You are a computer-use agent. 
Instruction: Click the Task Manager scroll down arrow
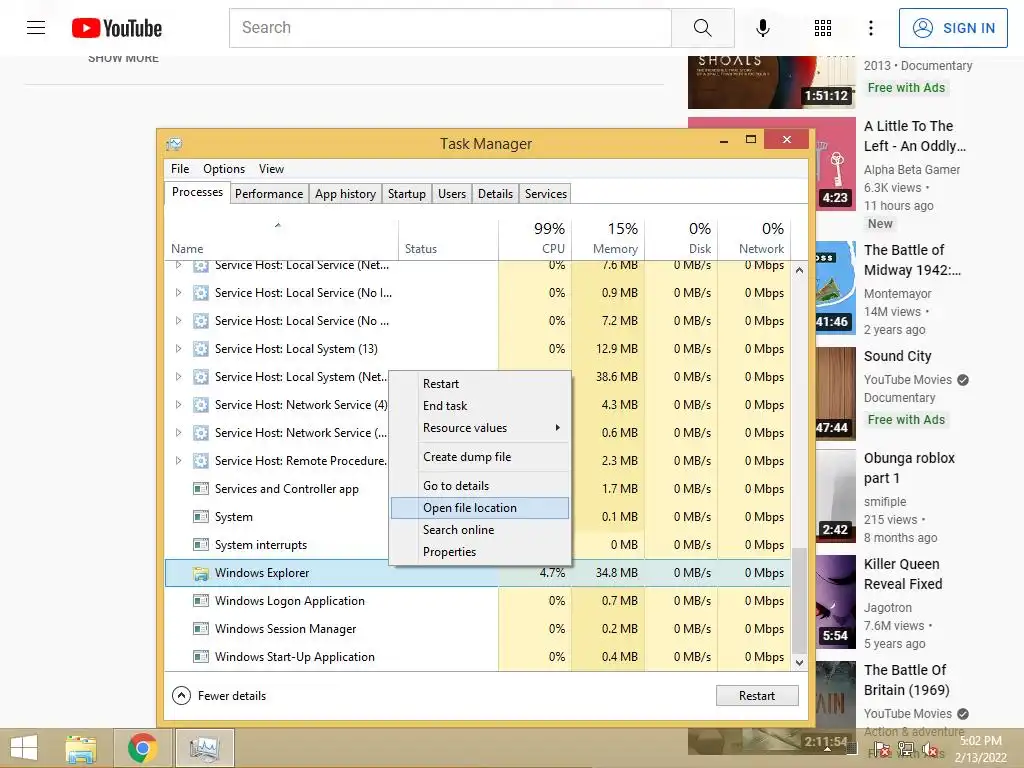pos(799,662)
